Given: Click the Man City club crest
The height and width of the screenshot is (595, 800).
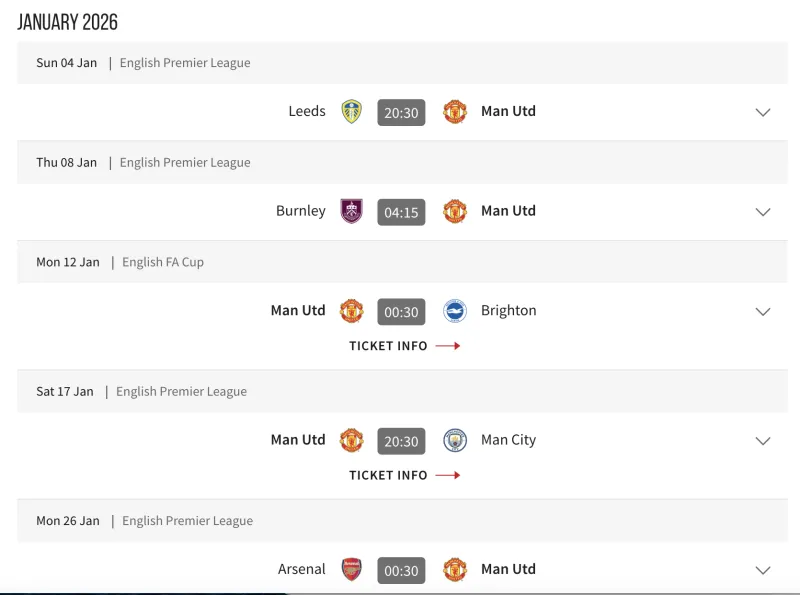Looking at the screenshot, I should point(455,440).
